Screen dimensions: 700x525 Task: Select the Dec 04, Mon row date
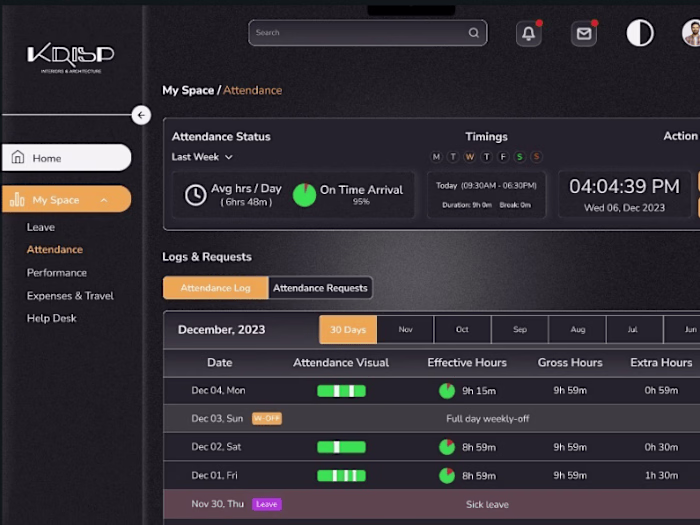tap(218, 390)
